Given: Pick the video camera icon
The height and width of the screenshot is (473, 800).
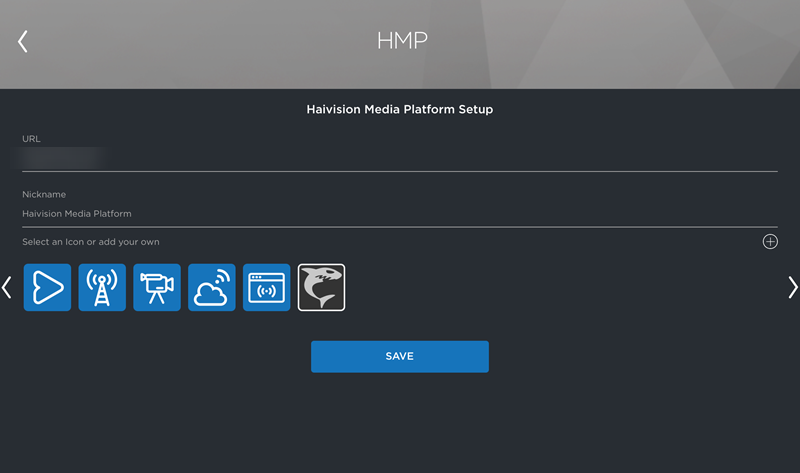Looking at the screenshot, I should pos(157,288).
